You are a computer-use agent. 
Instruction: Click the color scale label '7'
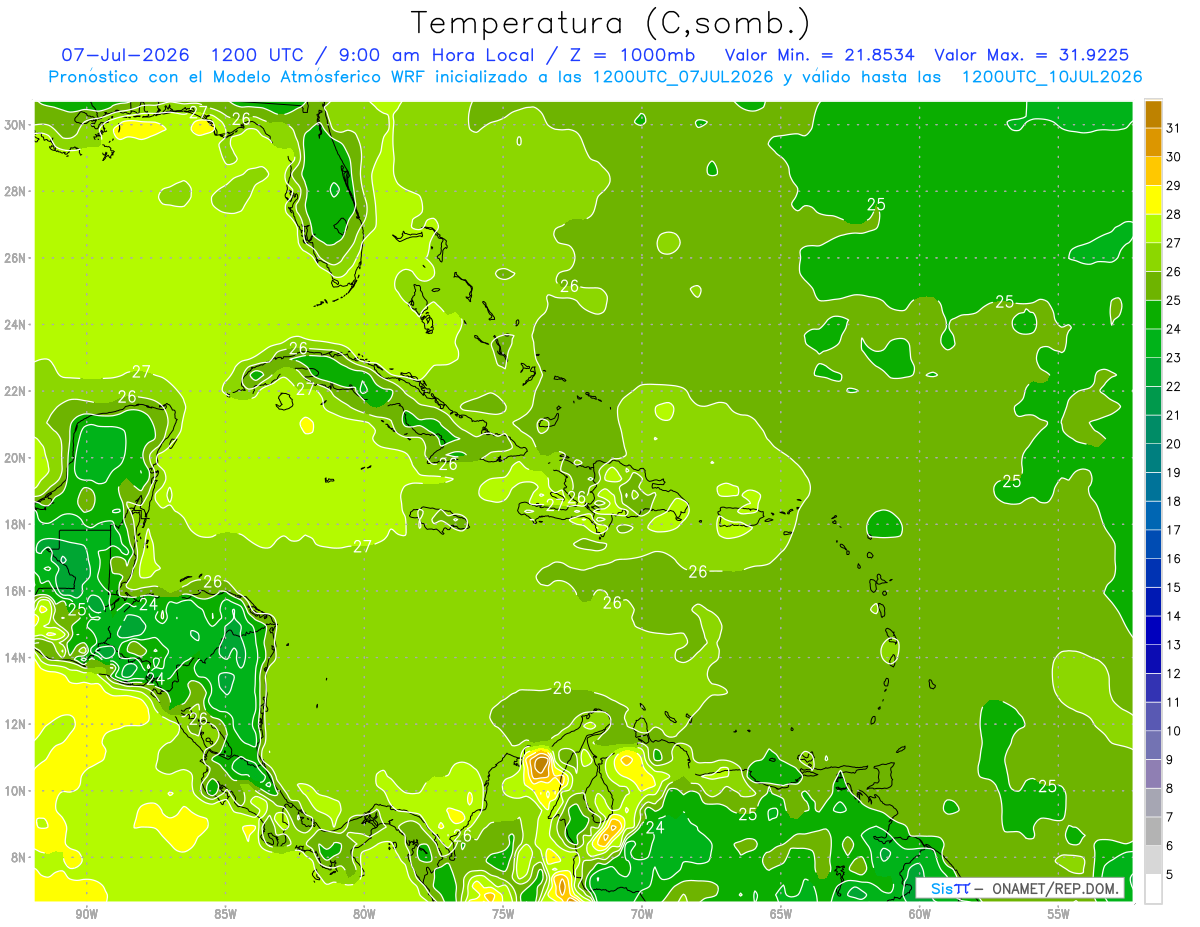coord(1170,817)
